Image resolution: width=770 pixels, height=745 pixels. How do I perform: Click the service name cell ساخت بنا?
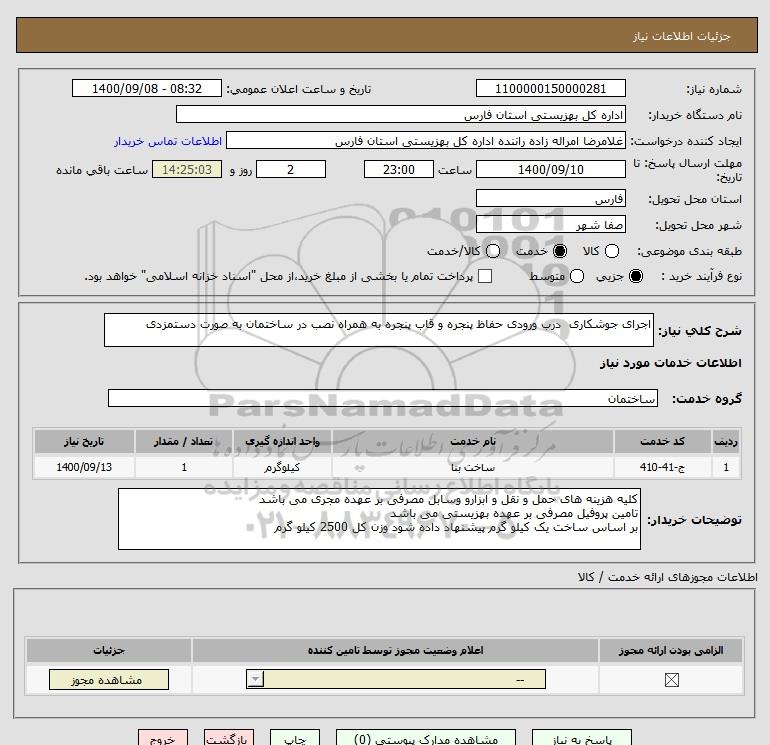pyautogui.click(x=472, y=467)
